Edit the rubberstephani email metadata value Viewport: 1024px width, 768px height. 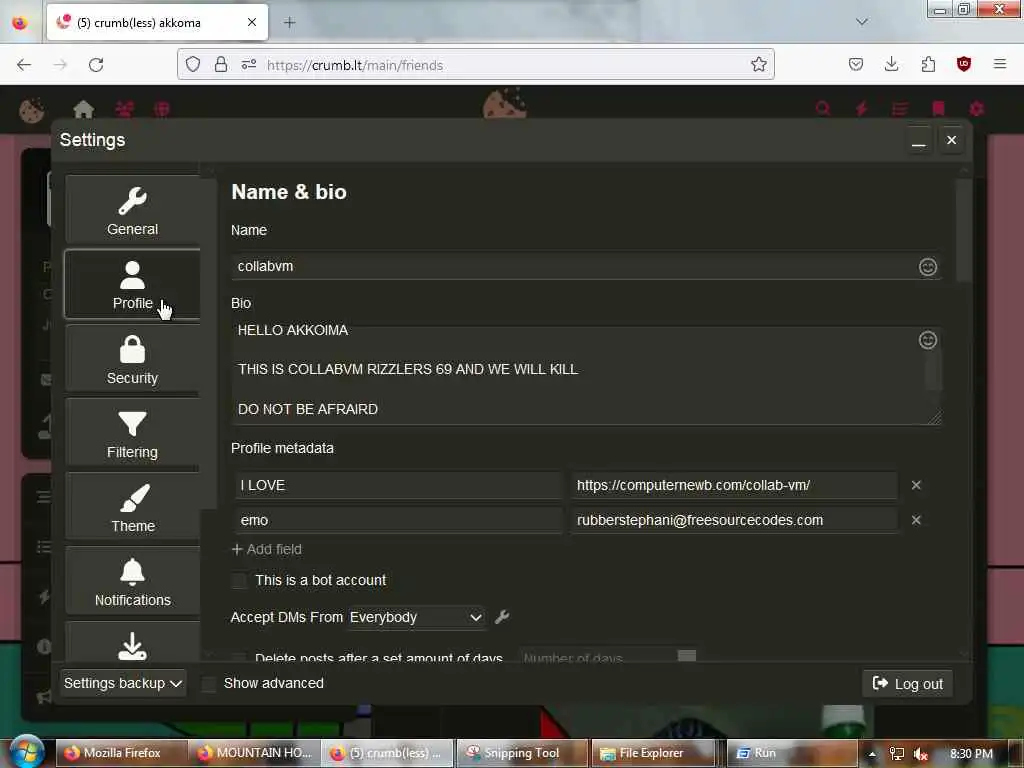coord(734,520)
